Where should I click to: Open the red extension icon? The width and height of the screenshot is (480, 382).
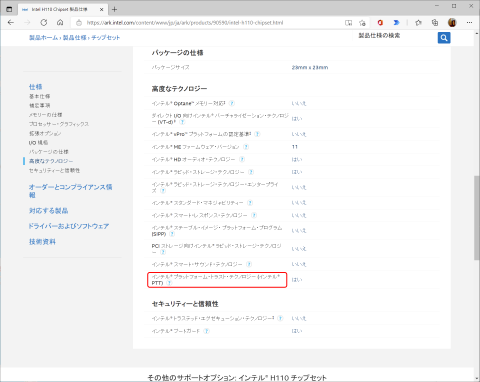380,23
